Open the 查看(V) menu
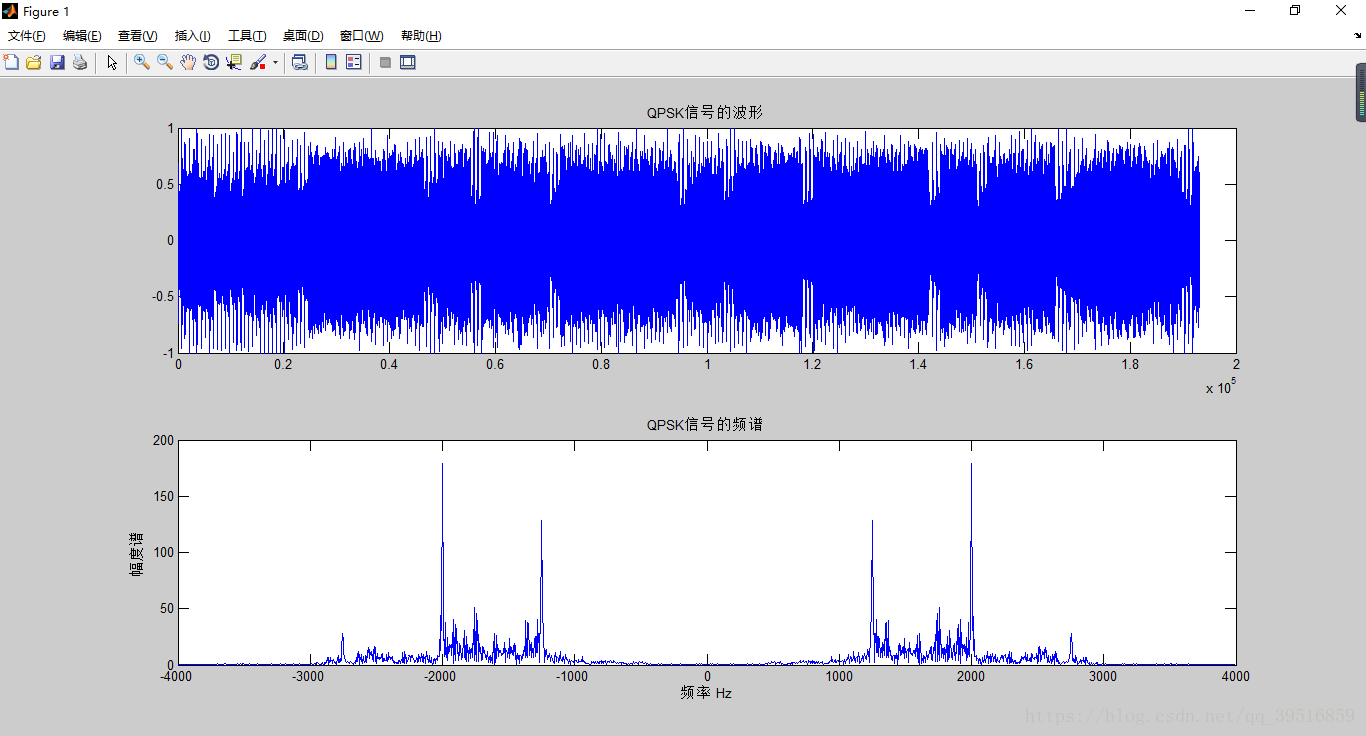The width and height of the screenshot is (1366, 736). click(x=138, y=36)
